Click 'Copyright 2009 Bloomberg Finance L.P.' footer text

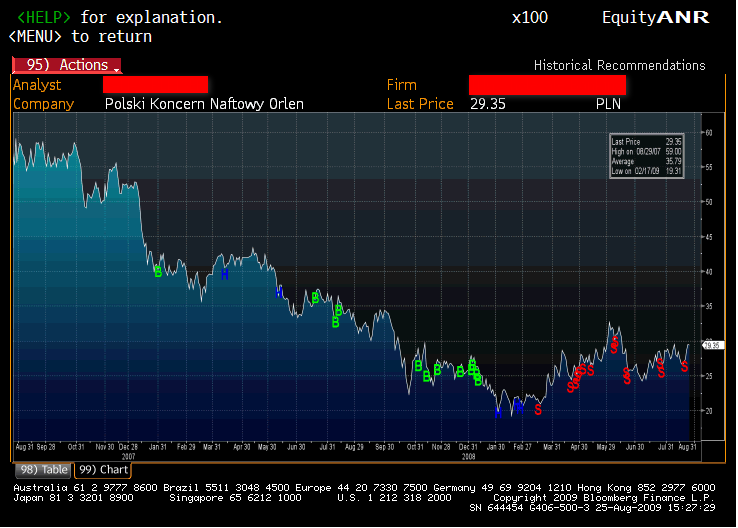click(604, 497)
